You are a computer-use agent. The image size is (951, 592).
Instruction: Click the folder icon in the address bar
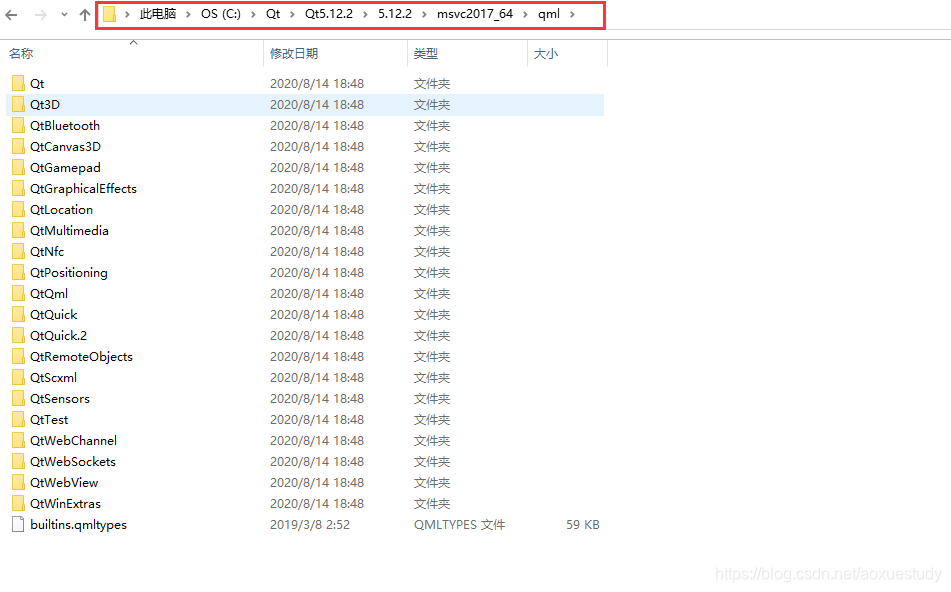[111, 16]
